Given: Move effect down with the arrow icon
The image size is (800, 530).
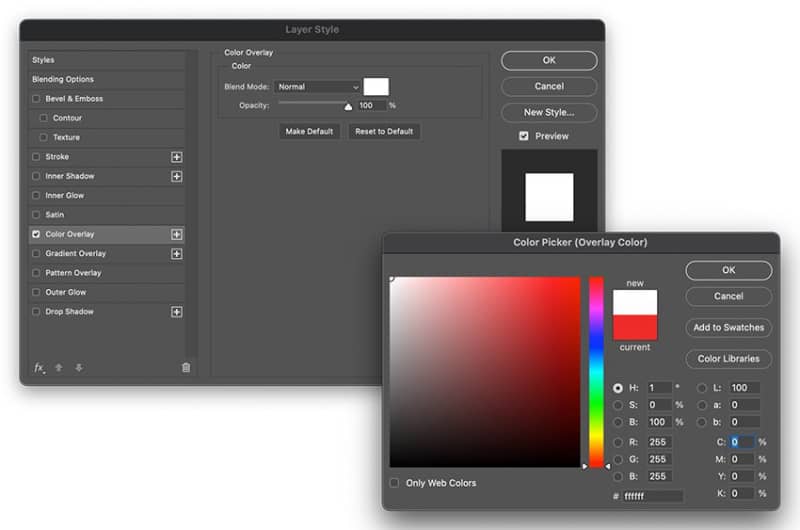Looking at the screenshot, I should [79, 367].
